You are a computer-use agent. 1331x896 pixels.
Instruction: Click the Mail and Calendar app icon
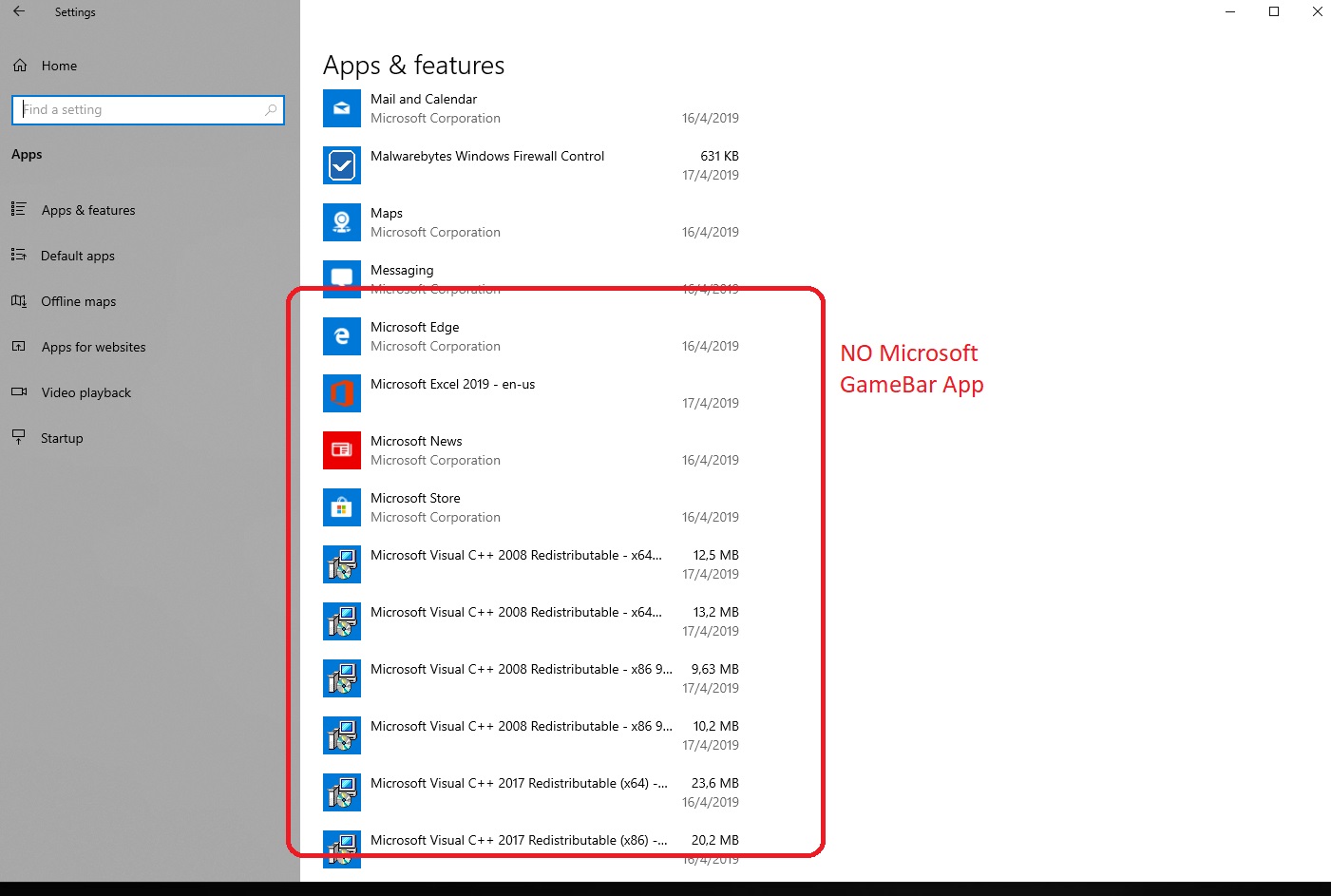[x=342, y=108]
